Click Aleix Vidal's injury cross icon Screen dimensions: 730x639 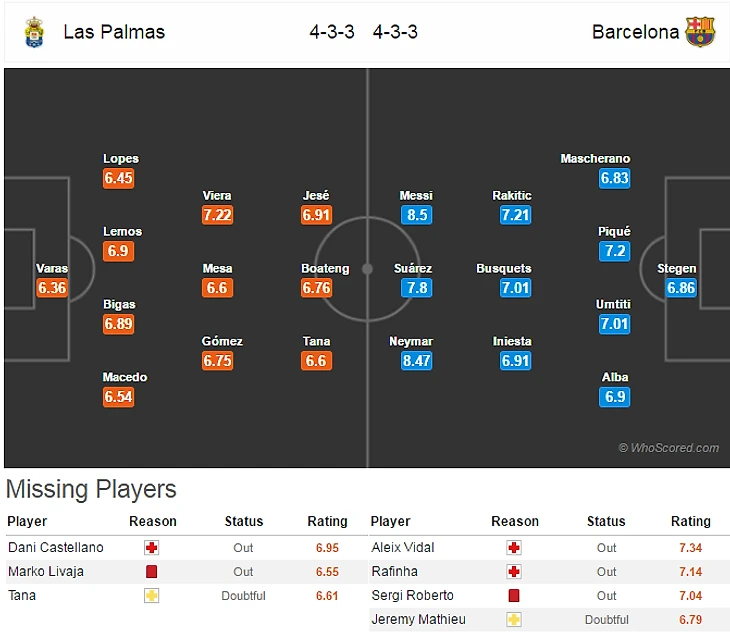(514, 548)
